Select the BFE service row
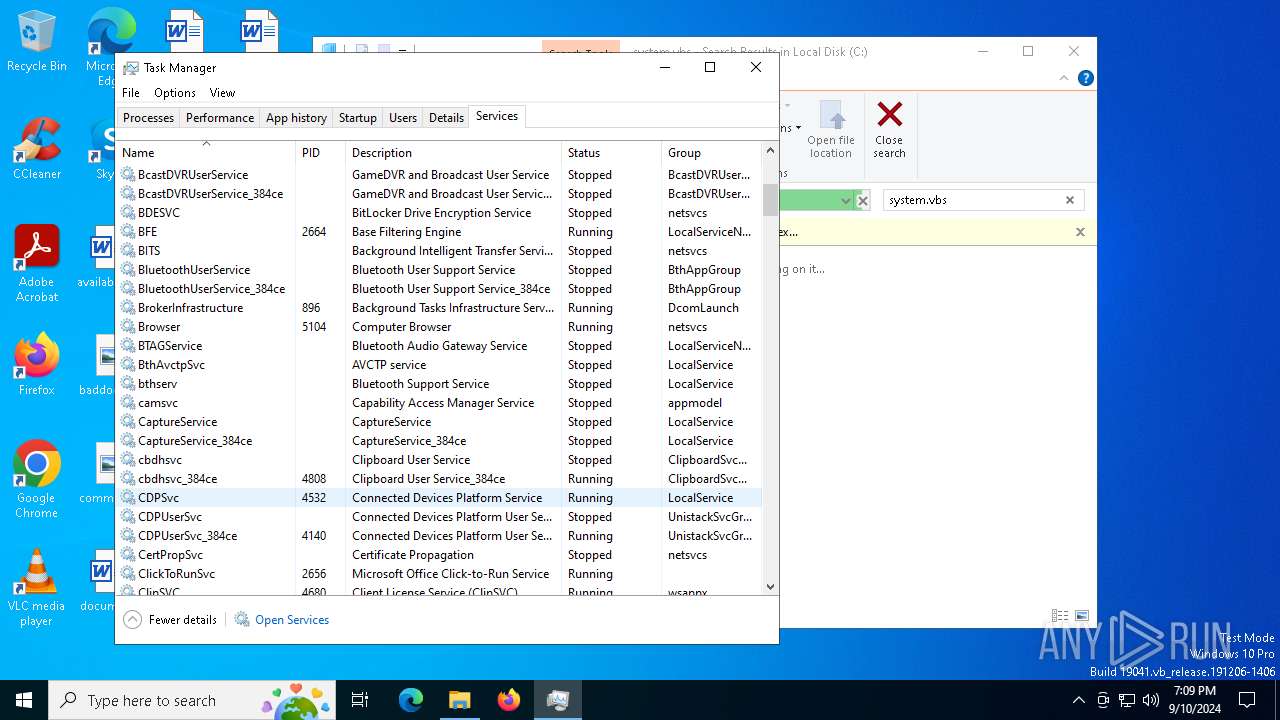Screen dimensions: 1280x720 (x=439, y=232)
